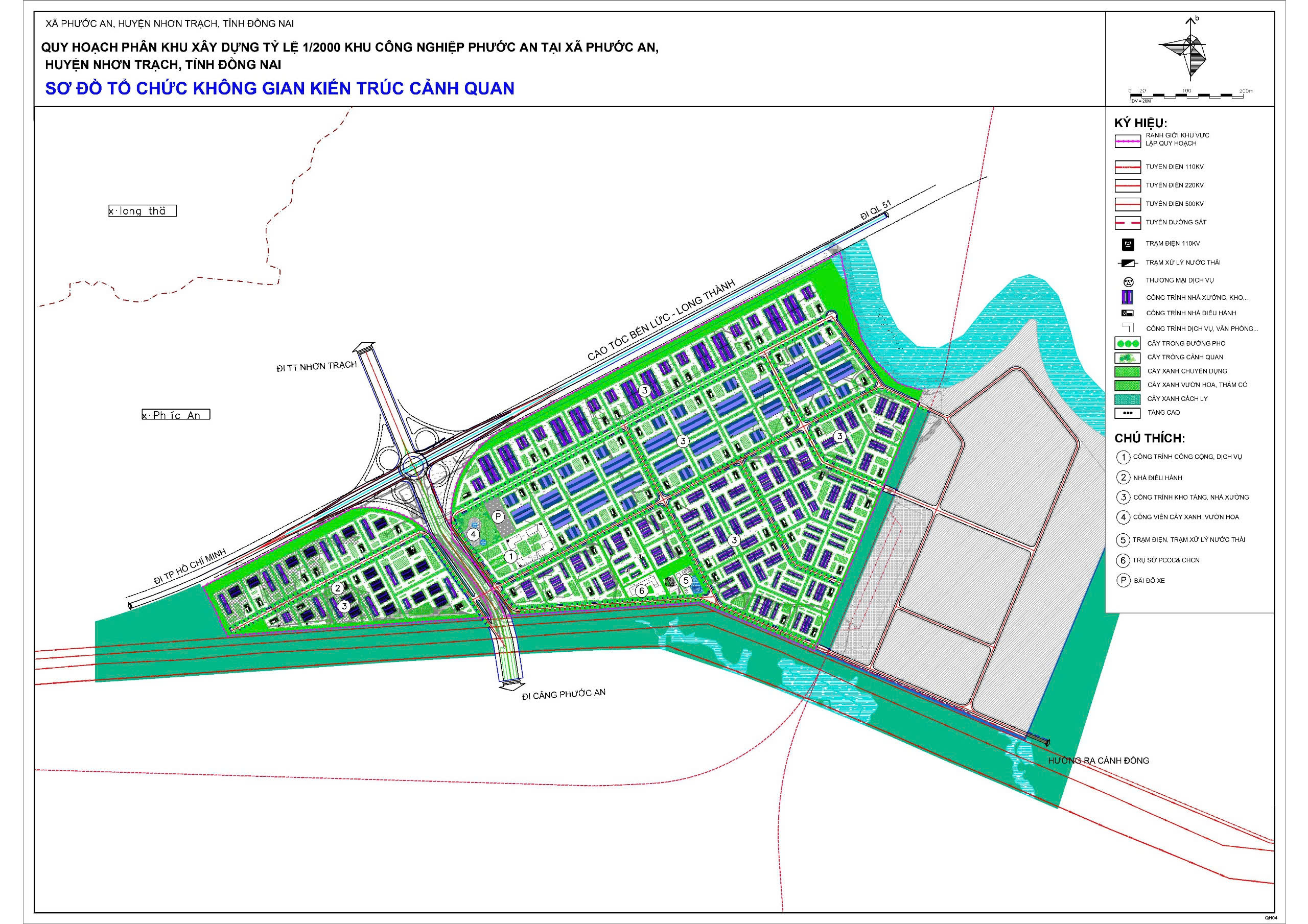The image size is (1308, 924).
Task: Select the Công Trình Nhà Điều Hành legend icon
Action: (x=1127, y=313)
